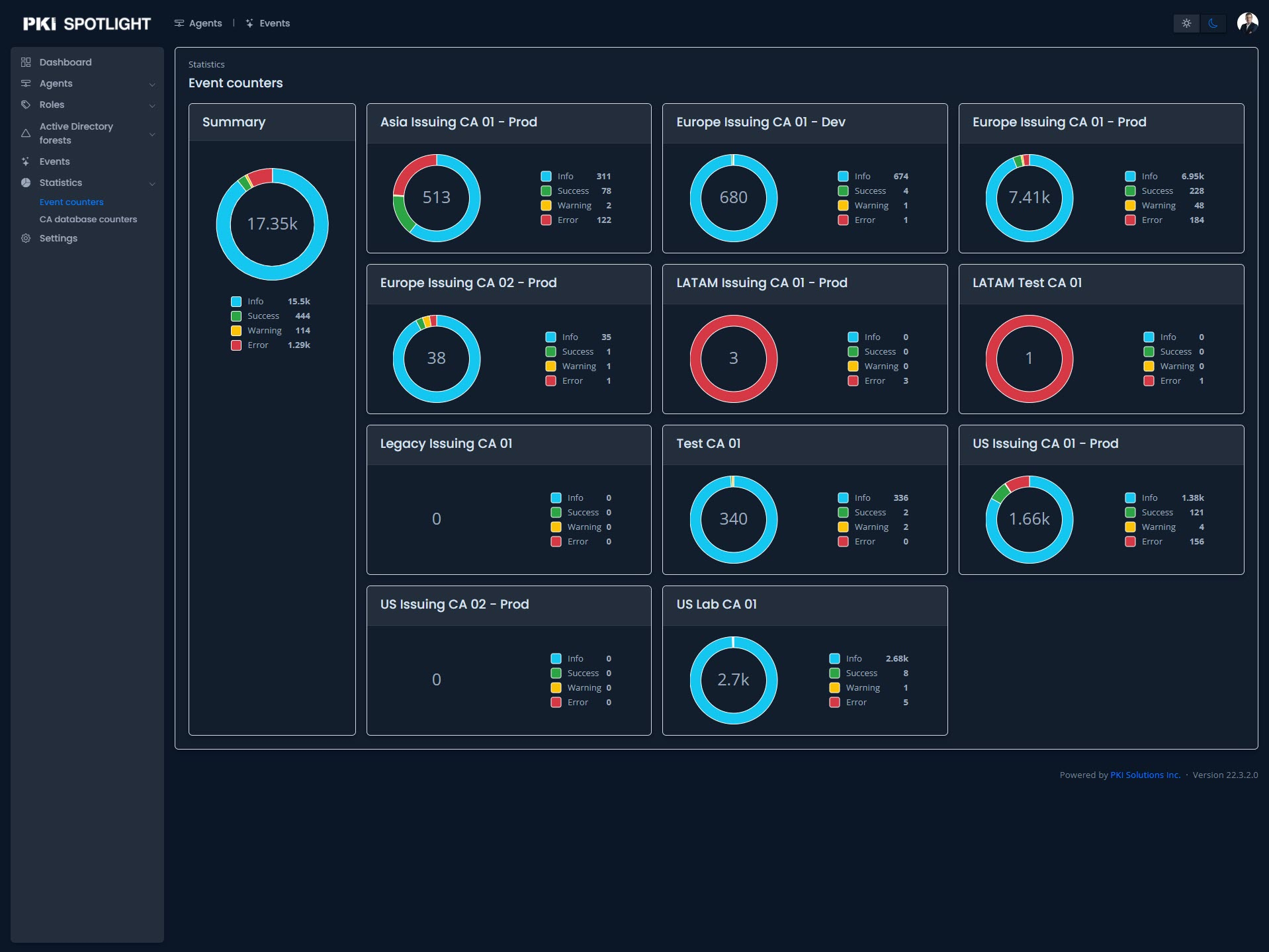Open Settings via the gear icon
This screenshot has height=952, width=1269.
pyautogui.click(x=25, y=238)
